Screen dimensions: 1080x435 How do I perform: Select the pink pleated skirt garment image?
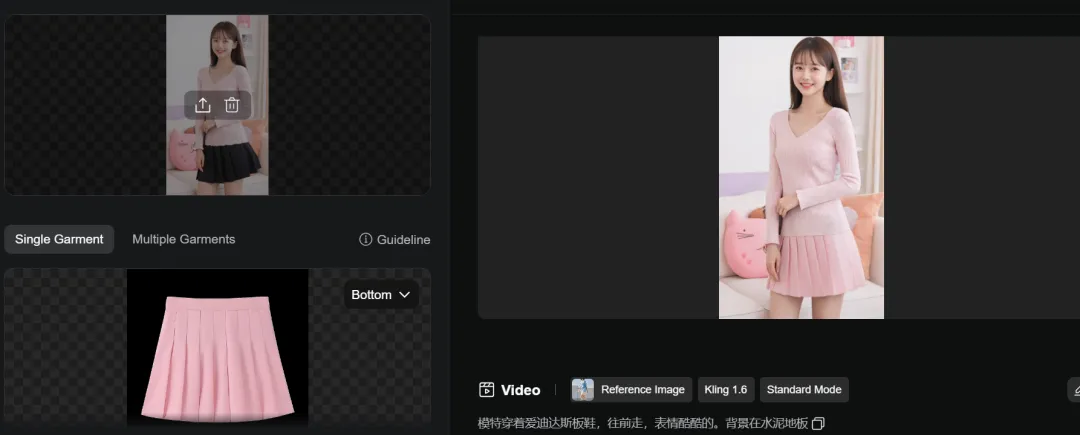218,347
